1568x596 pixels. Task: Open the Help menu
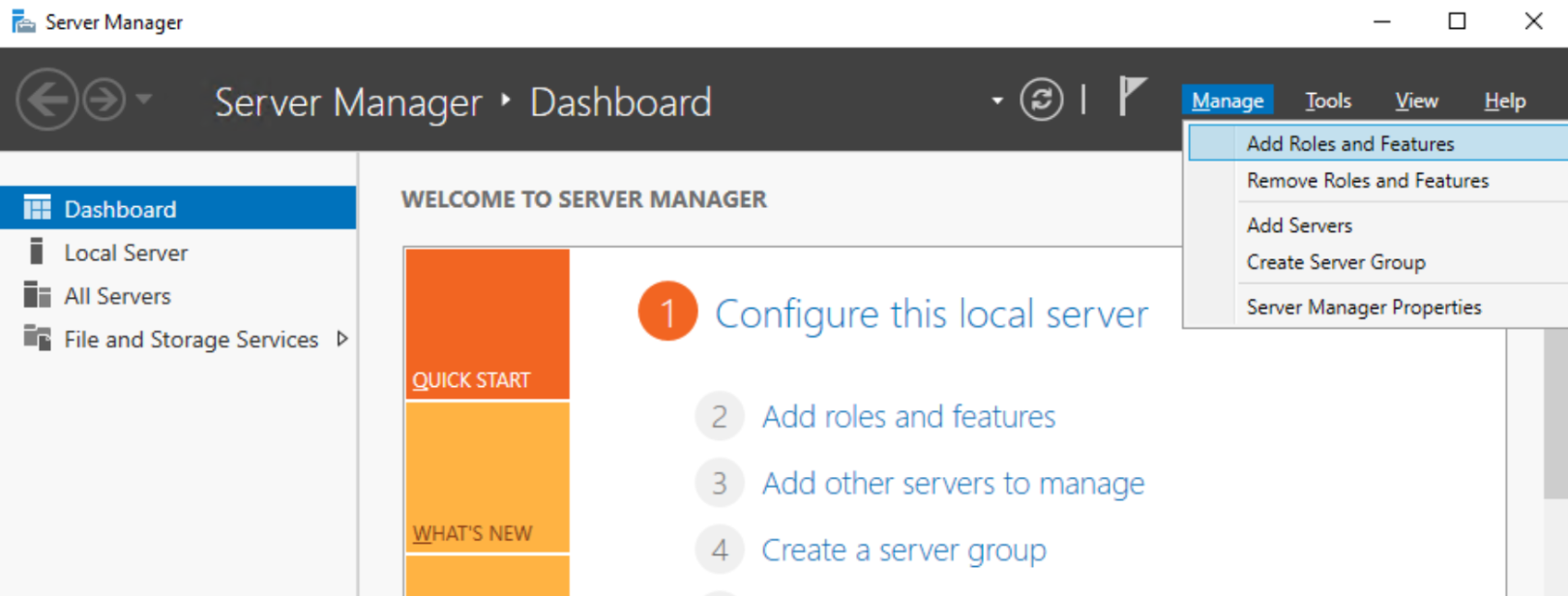(1505, 101)
